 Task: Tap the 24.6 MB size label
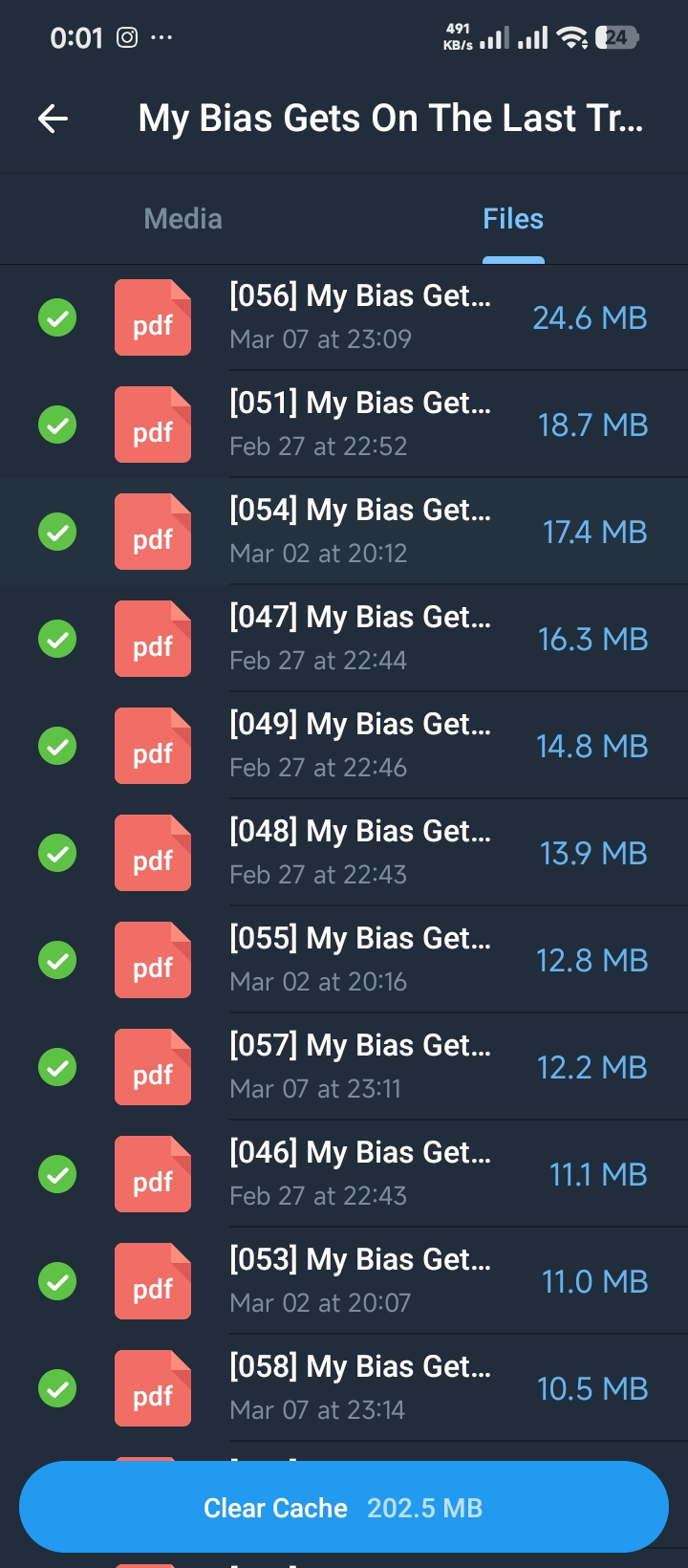click(590, 318)
